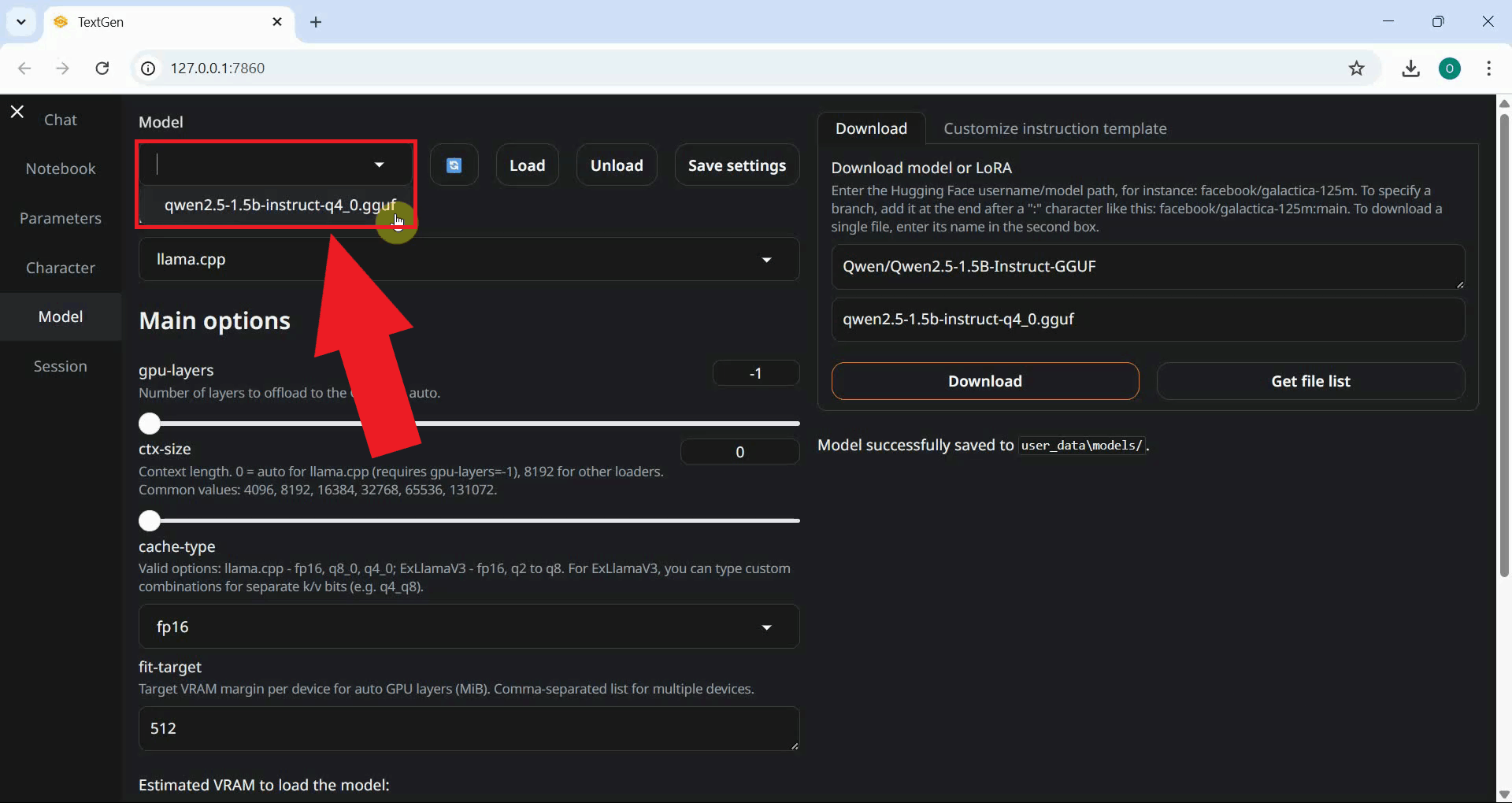Collapse the sidebar using the X icon

17,111
